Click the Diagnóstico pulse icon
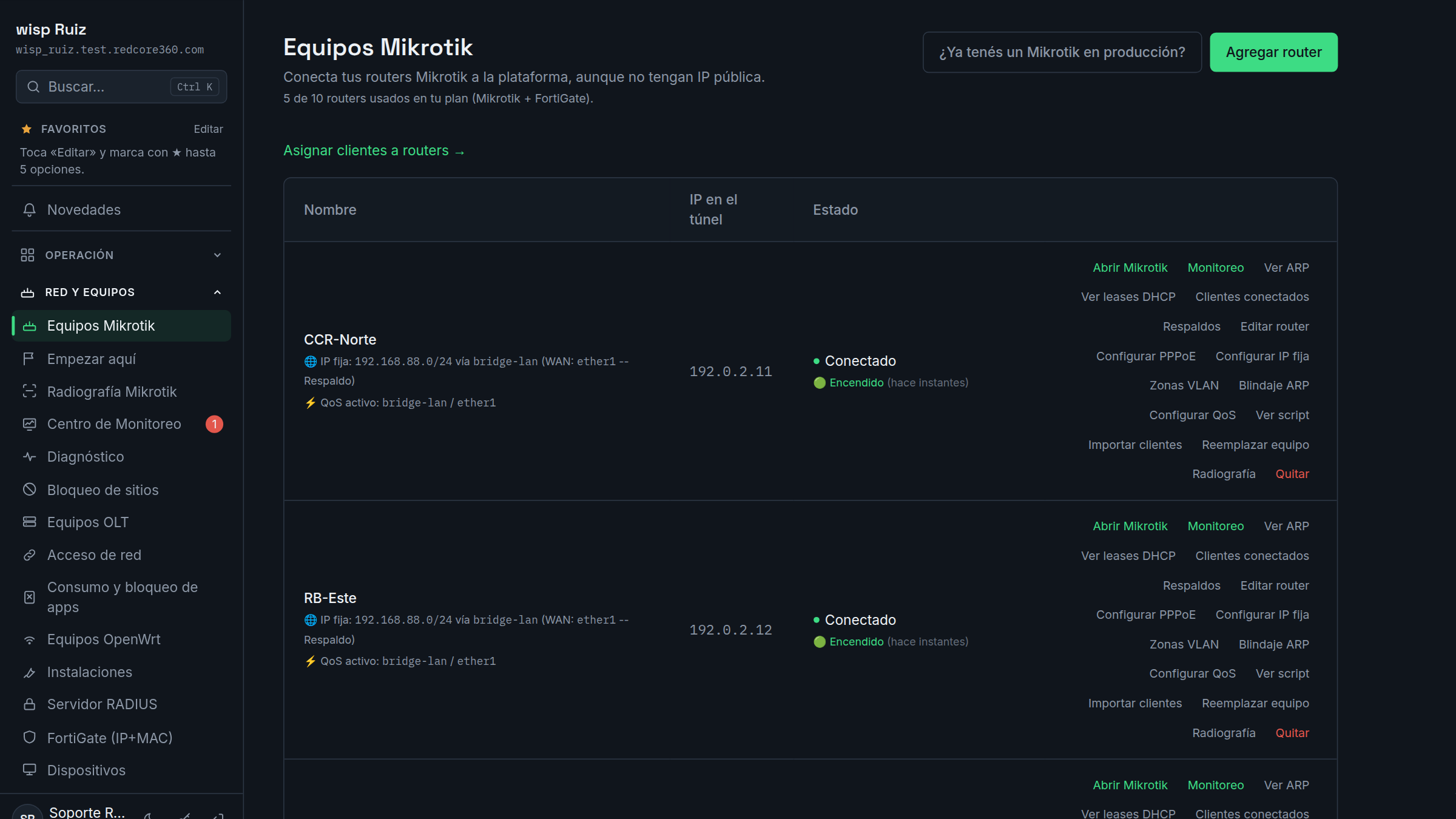Viewport: 1456px width, 819px height. tap(29, 457)
